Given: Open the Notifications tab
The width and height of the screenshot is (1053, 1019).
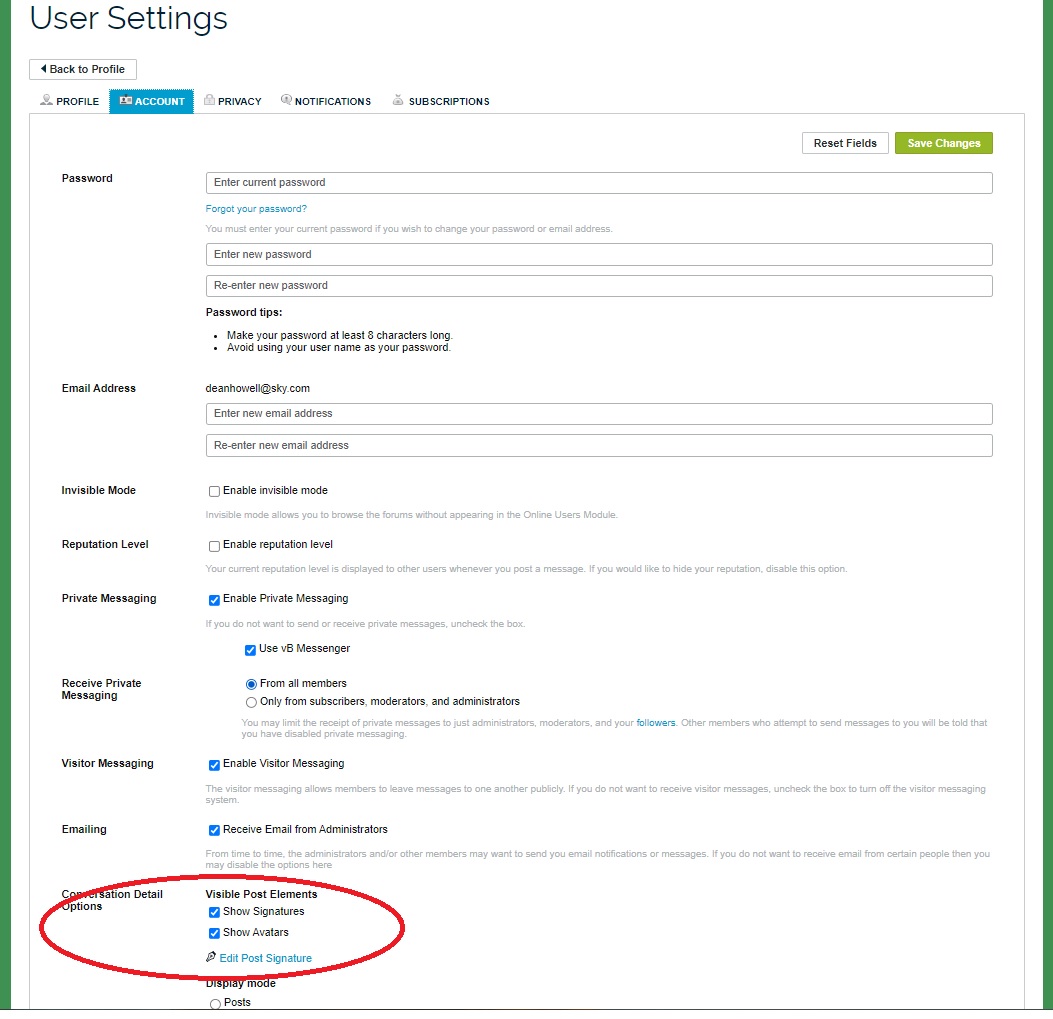Looking at the screenshot, I should coord(326,101).
